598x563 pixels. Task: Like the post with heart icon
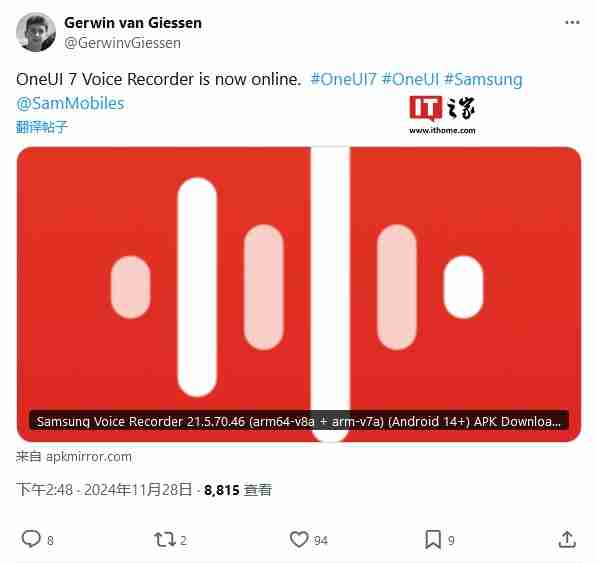pos(299,539)
